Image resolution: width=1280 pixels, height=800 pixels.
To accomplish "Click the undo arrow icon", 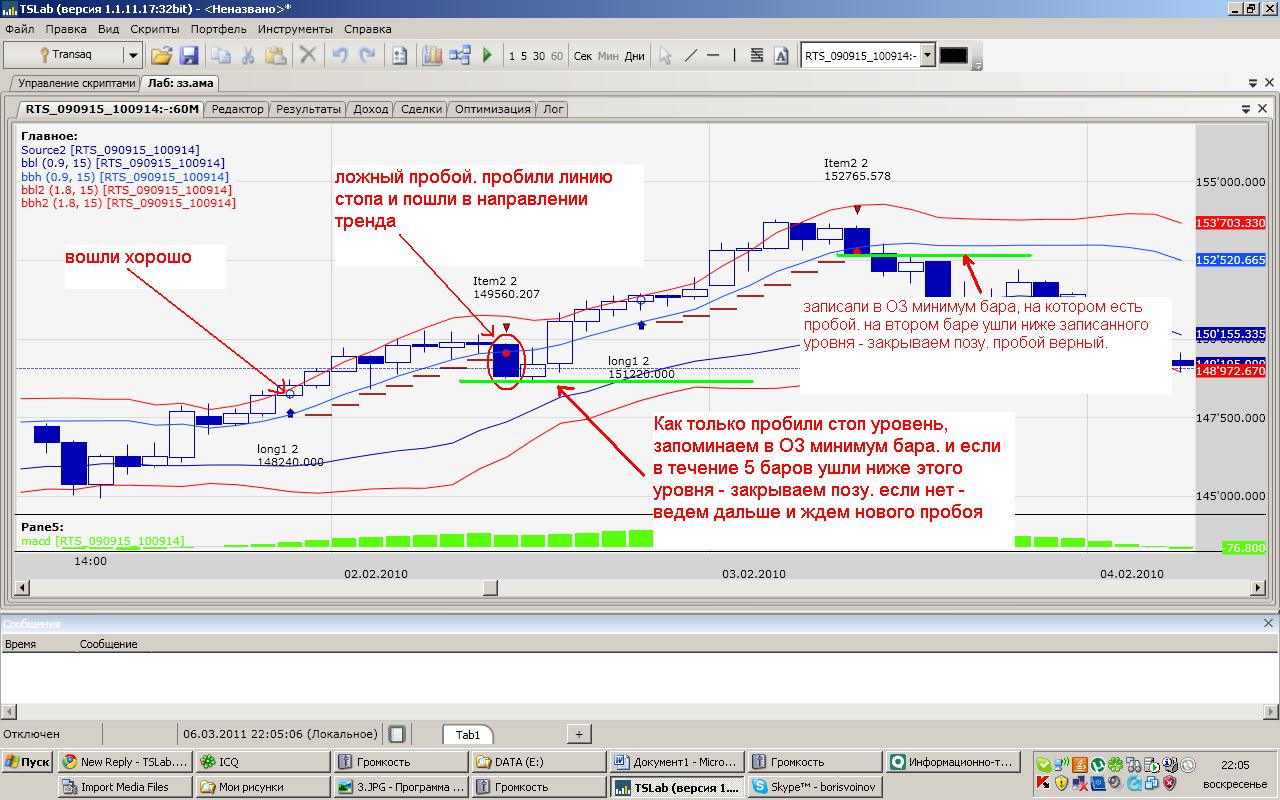I will [340, 56].
